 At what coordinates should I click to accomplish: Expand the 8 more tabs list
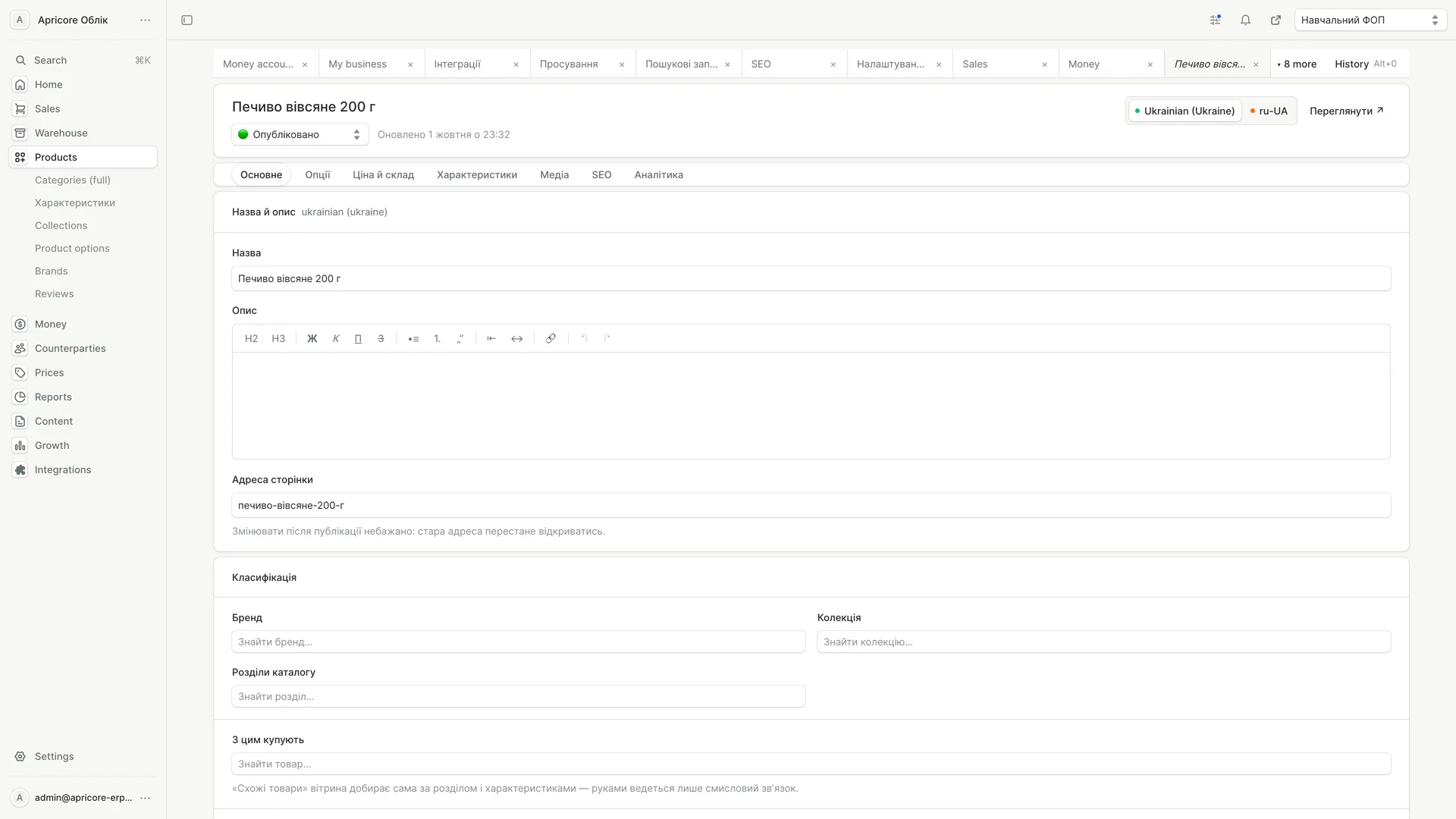tap(1298, 64)
